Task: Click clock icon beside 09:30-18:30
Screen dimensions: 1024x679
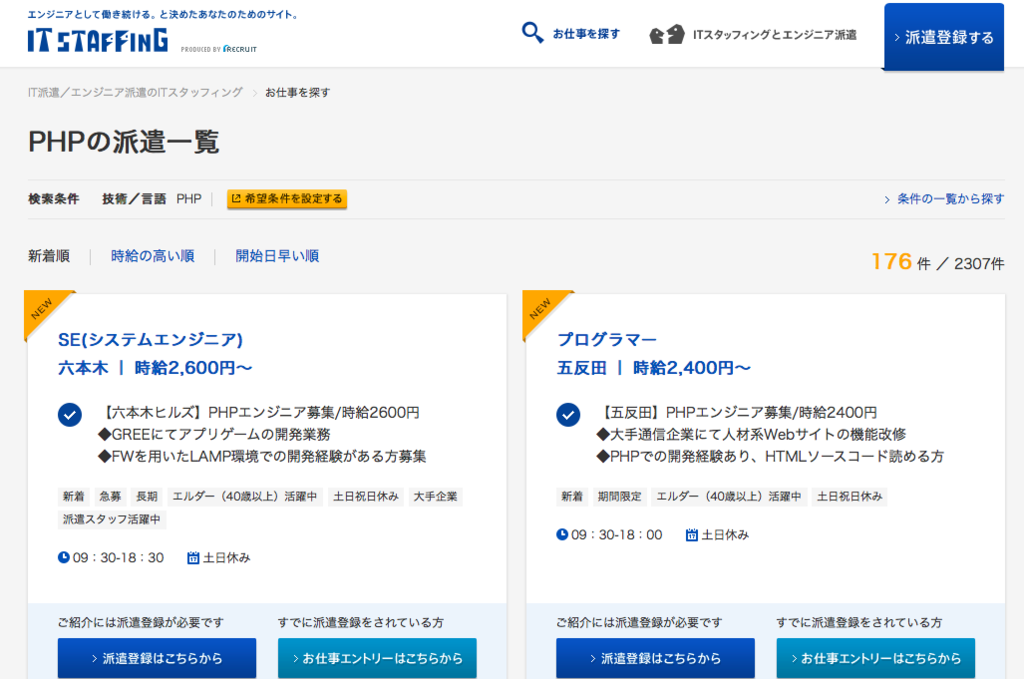Action: (63, 558)
